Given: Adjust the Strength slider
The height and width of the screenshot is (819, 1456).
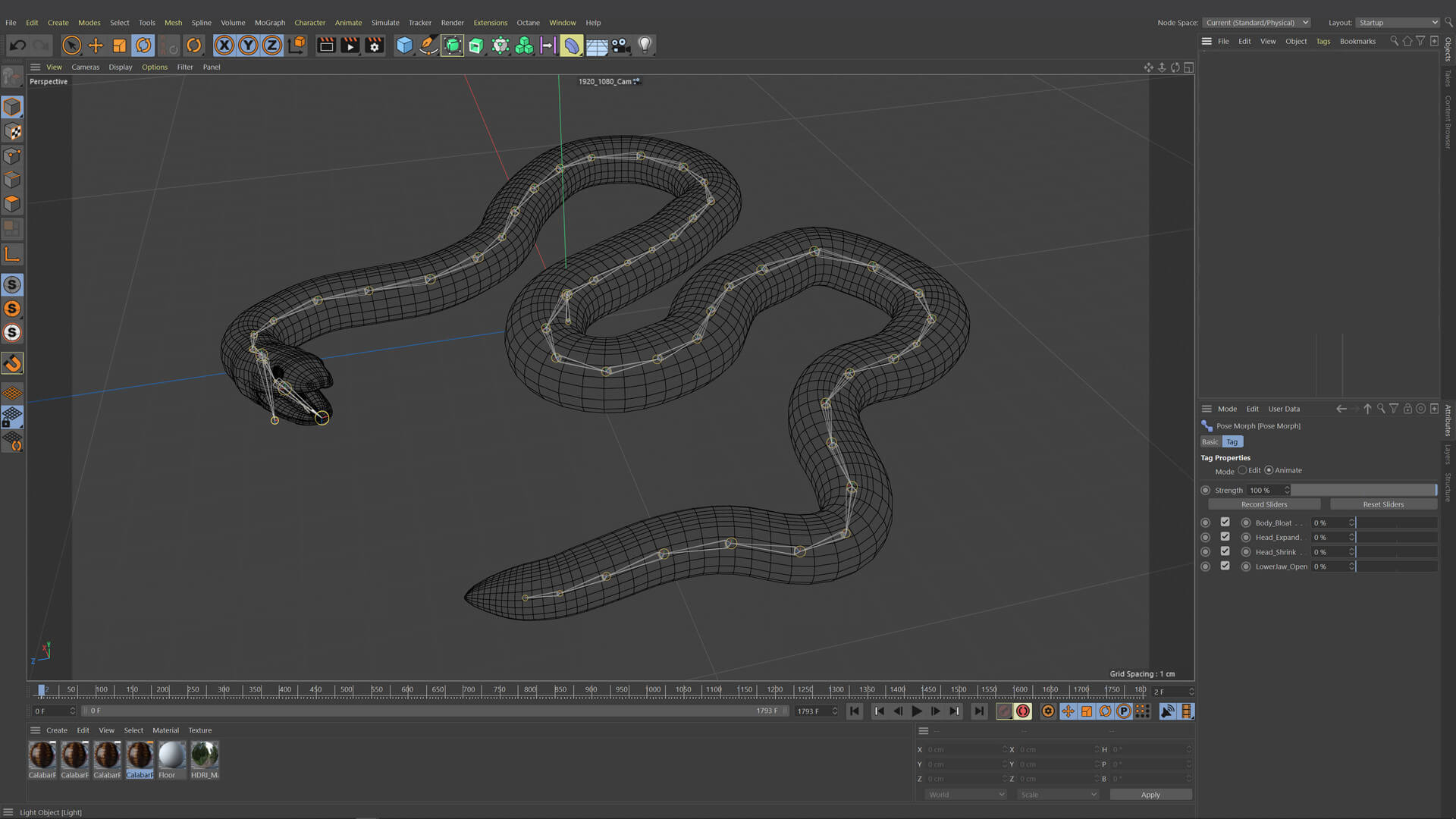Looking at the screenshot, I should coord(1363,491).
